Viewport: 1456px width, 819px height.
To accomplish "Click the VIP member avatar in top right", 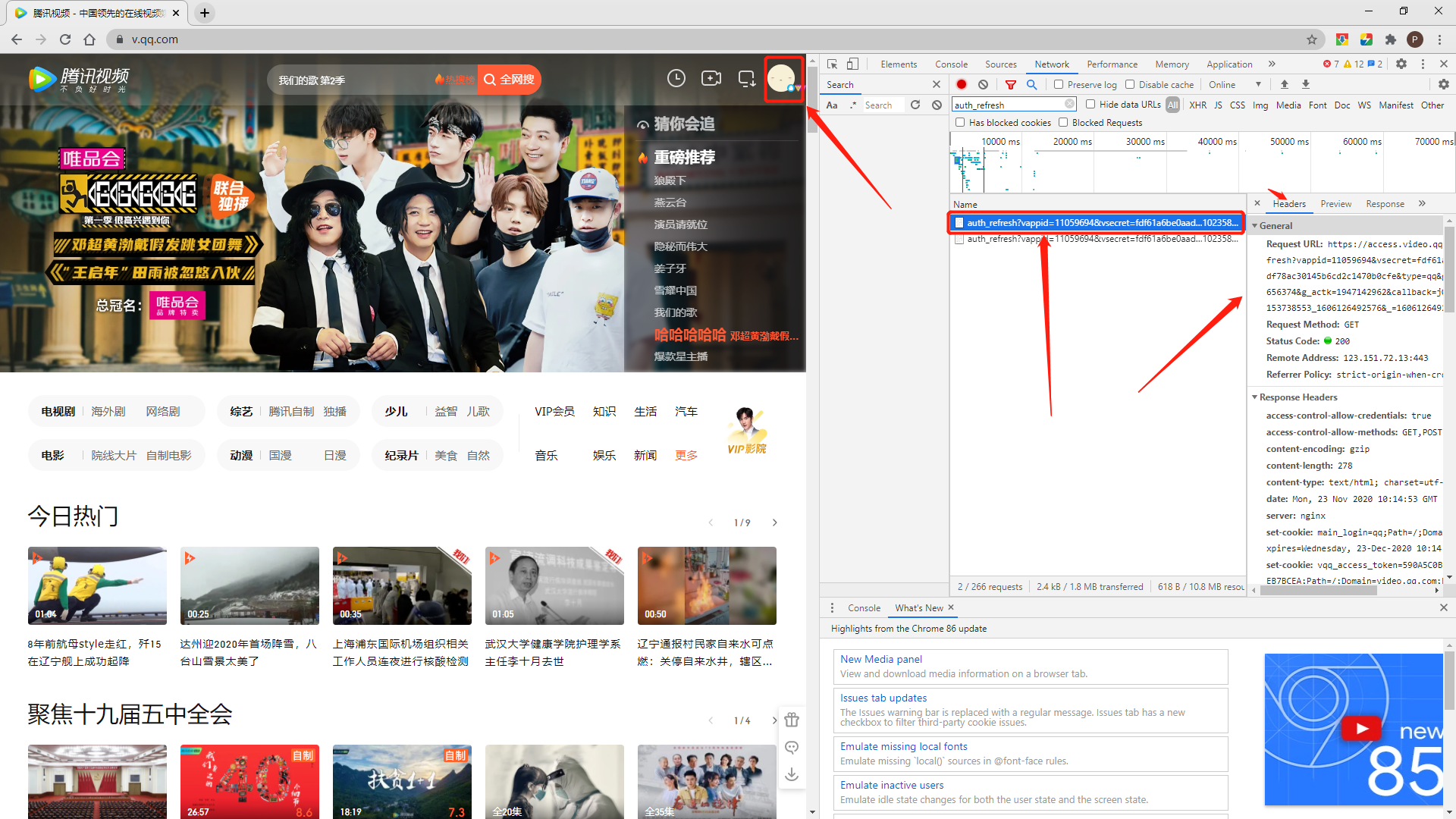I will pyautogui.click(x=783, y=78).
